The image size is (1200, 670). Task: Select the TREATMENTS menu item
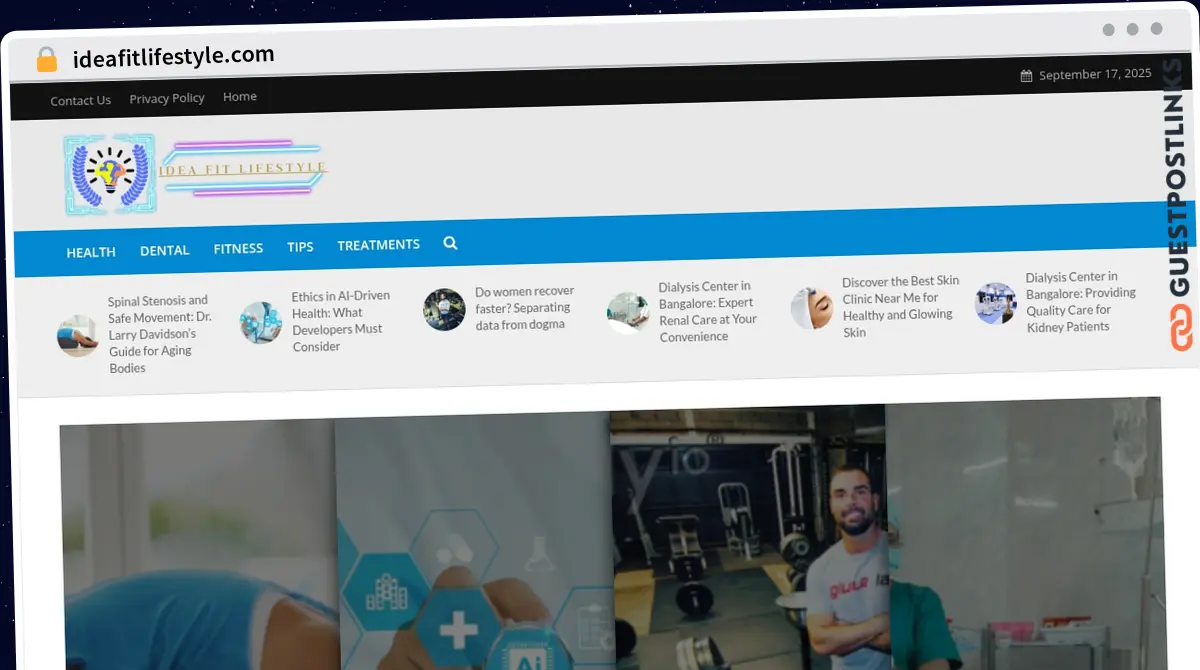pyautogui.click(x=379, y=244)
